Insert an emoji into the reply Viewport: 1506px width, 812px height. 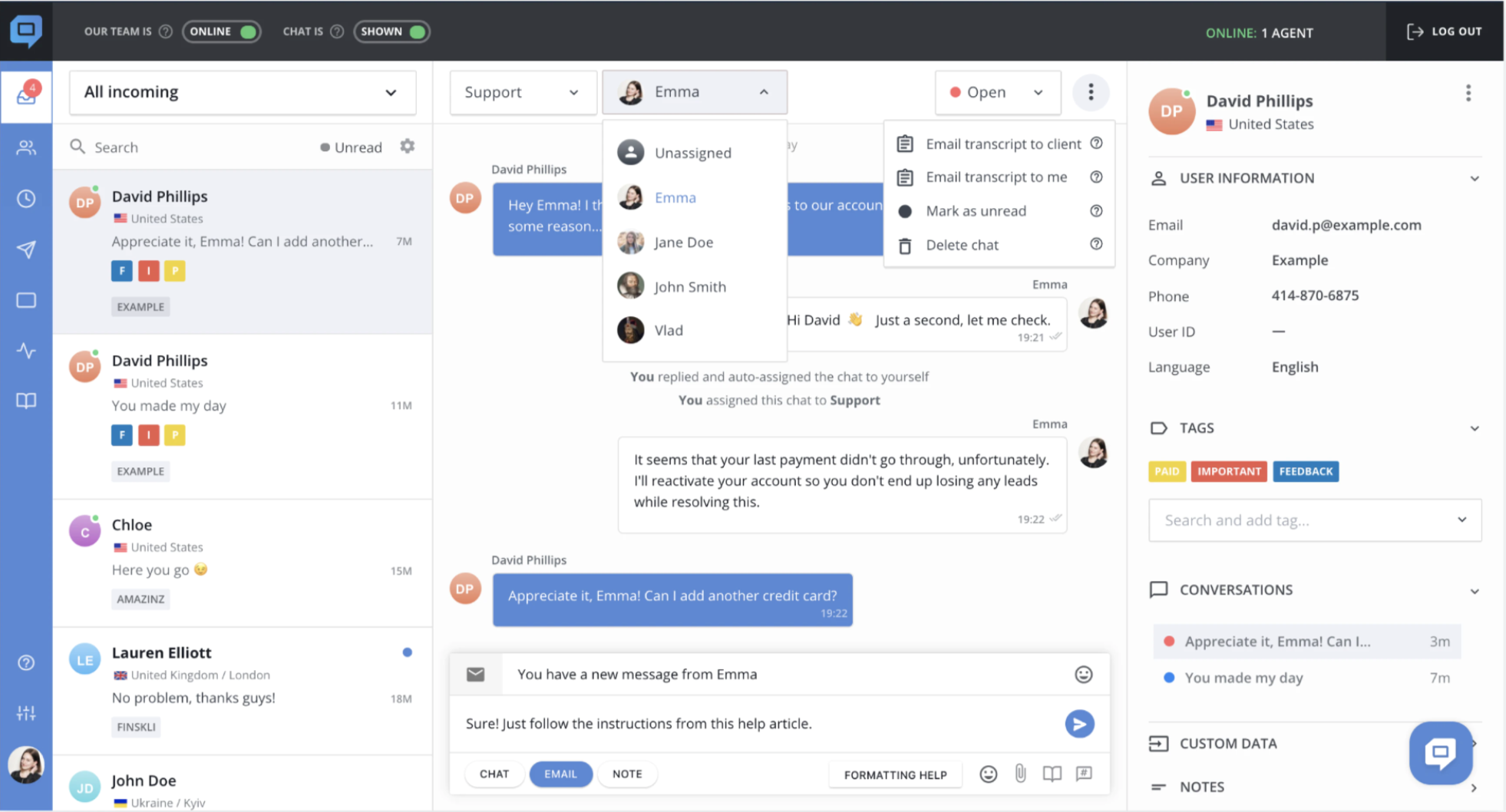click(989, 774)
